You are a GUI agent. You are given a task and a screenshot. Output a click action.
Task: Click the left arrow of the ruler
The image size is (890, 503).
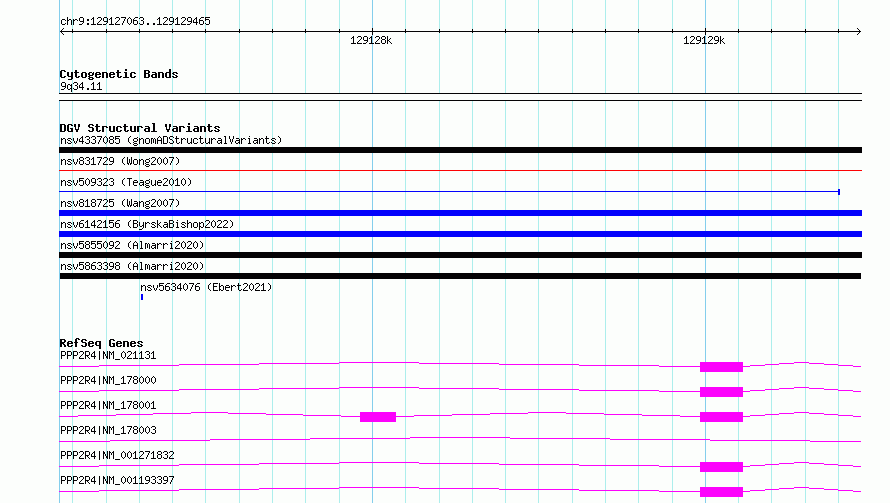[63, 32]
